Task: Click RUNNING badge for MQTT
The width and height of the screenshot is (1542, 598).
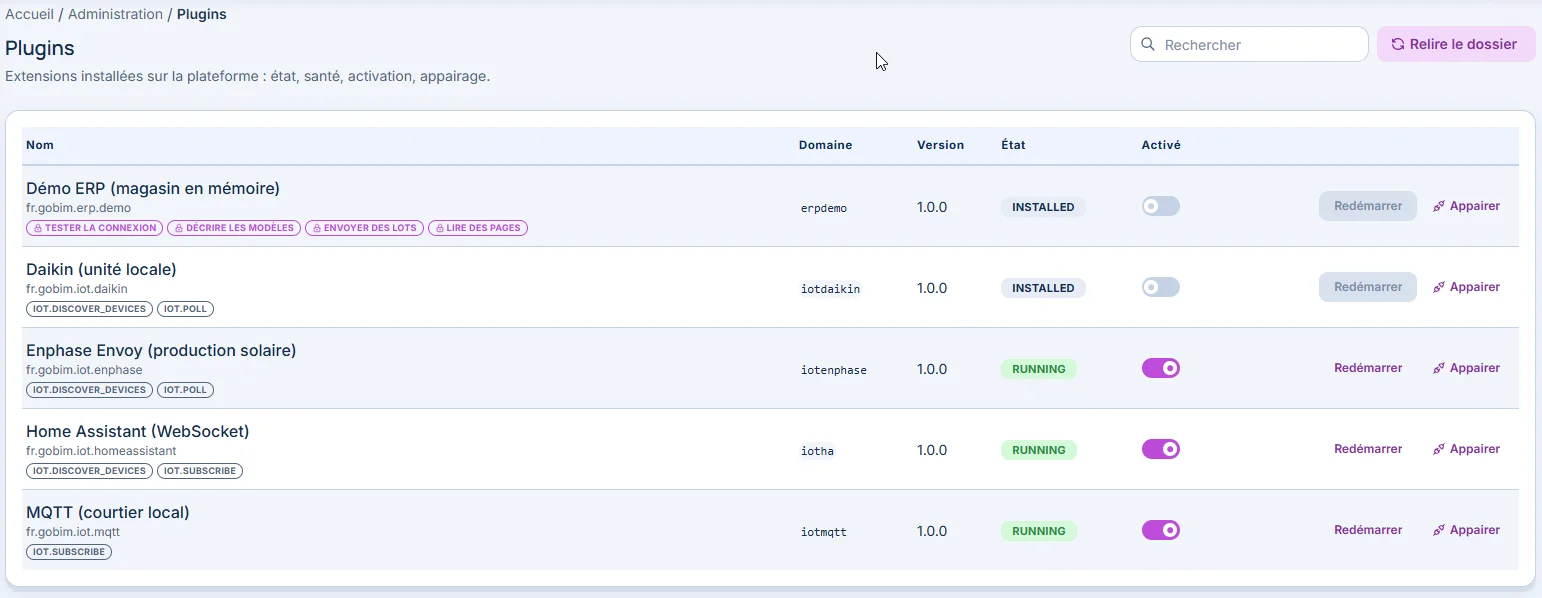Action: [x=1039, y=531]
